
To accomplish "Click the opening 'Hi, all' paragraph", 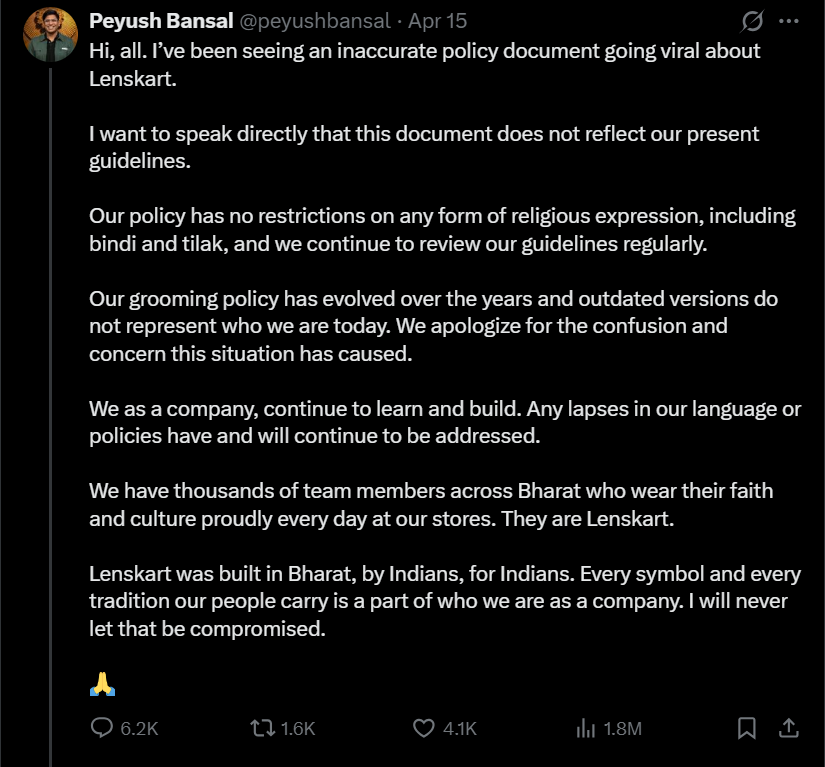I will coord(425,64).
